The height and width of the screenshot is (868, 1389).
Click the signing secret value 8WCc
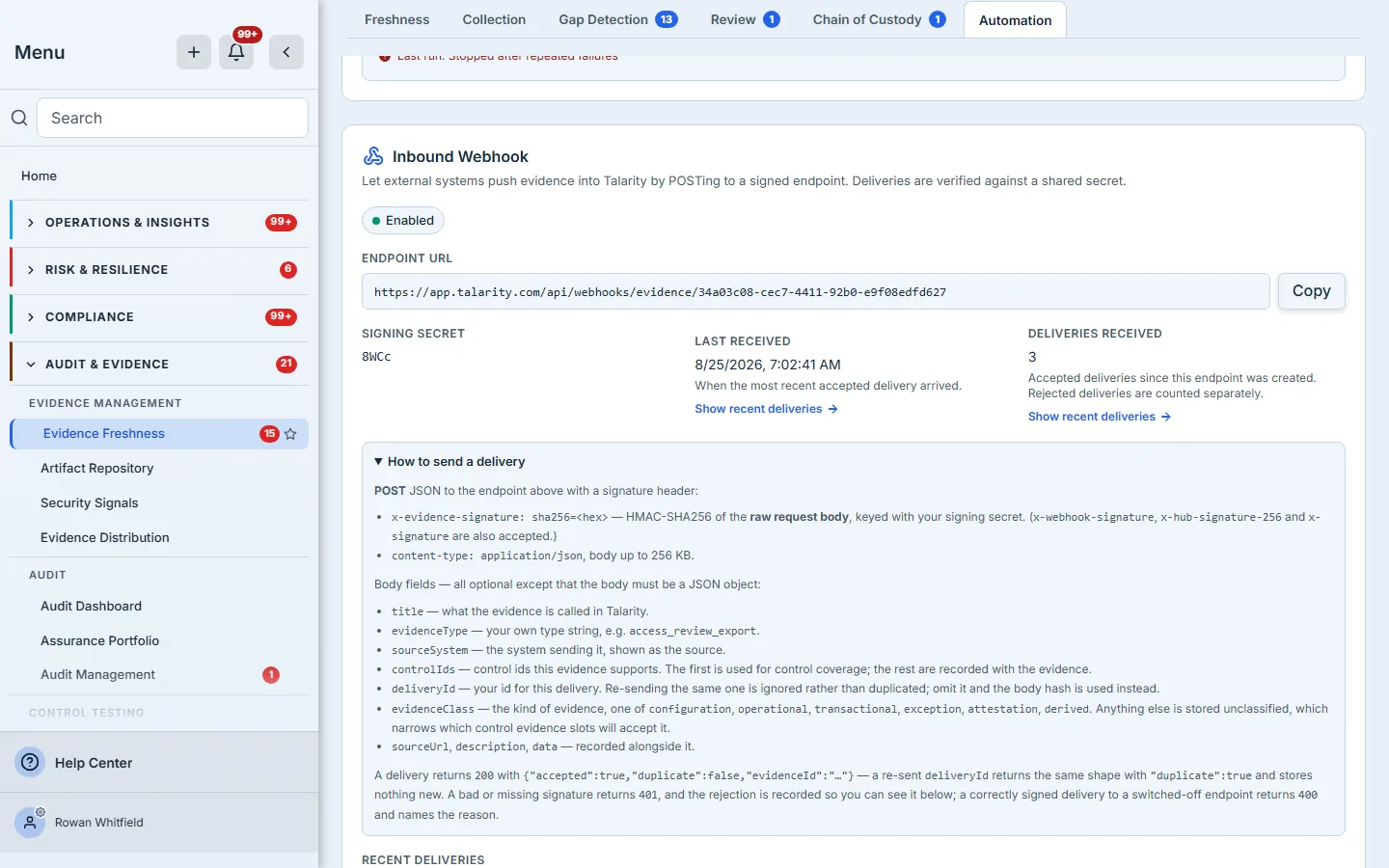pyautogui.click(x=376, y=357)
